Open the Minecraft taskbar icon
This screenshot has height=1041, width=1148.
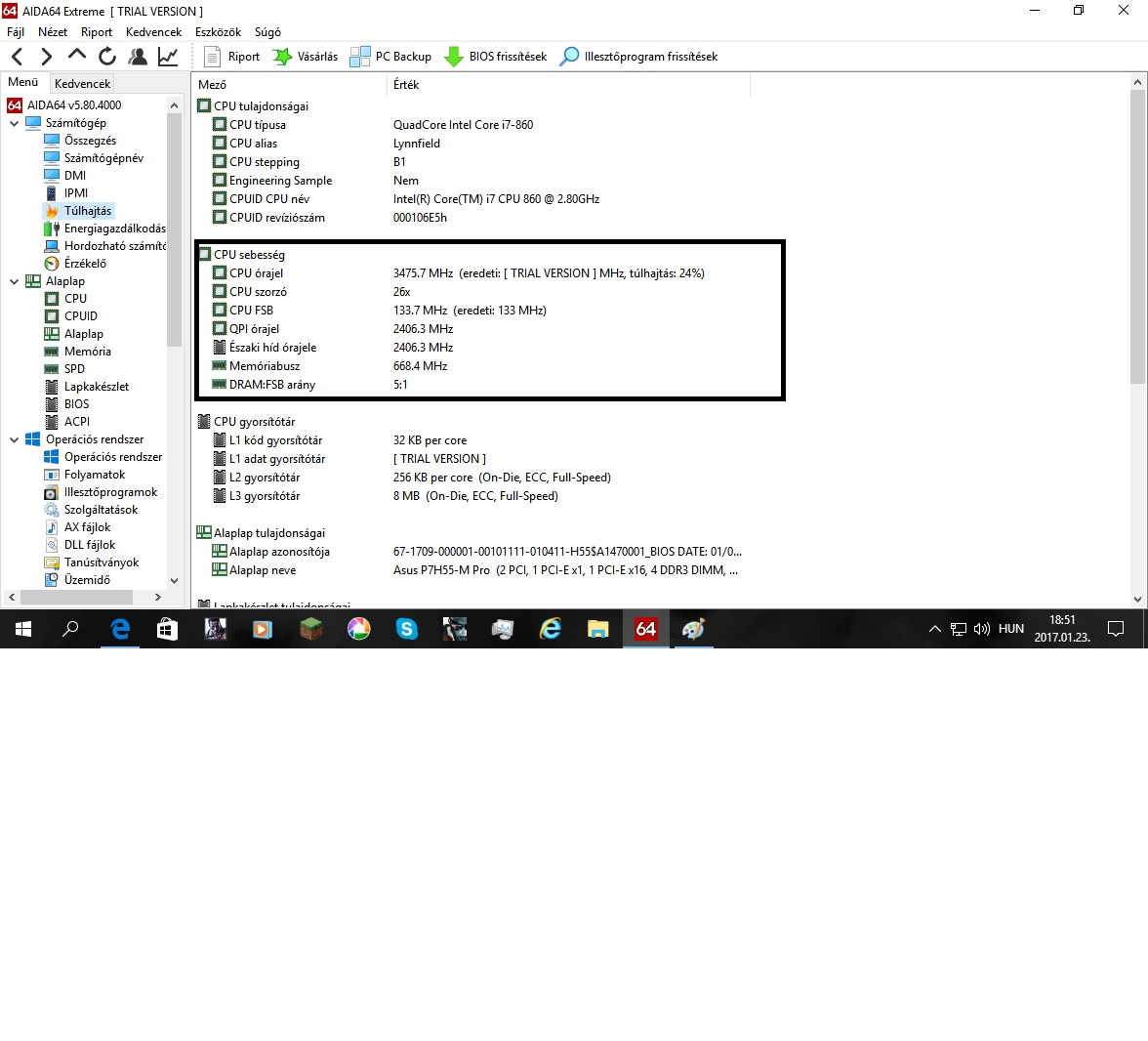pyautogui.click(x=311, y=629)
